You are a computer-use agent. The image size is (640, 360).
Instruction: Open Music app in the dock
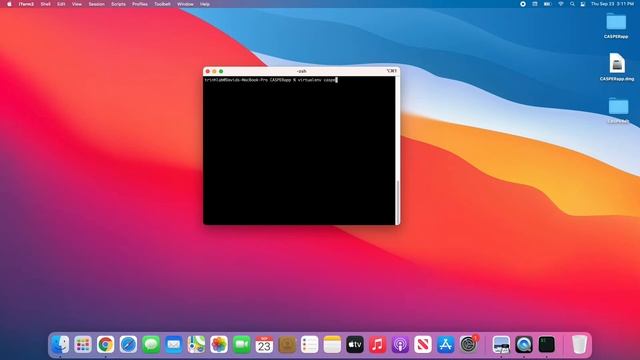(378, 344)
